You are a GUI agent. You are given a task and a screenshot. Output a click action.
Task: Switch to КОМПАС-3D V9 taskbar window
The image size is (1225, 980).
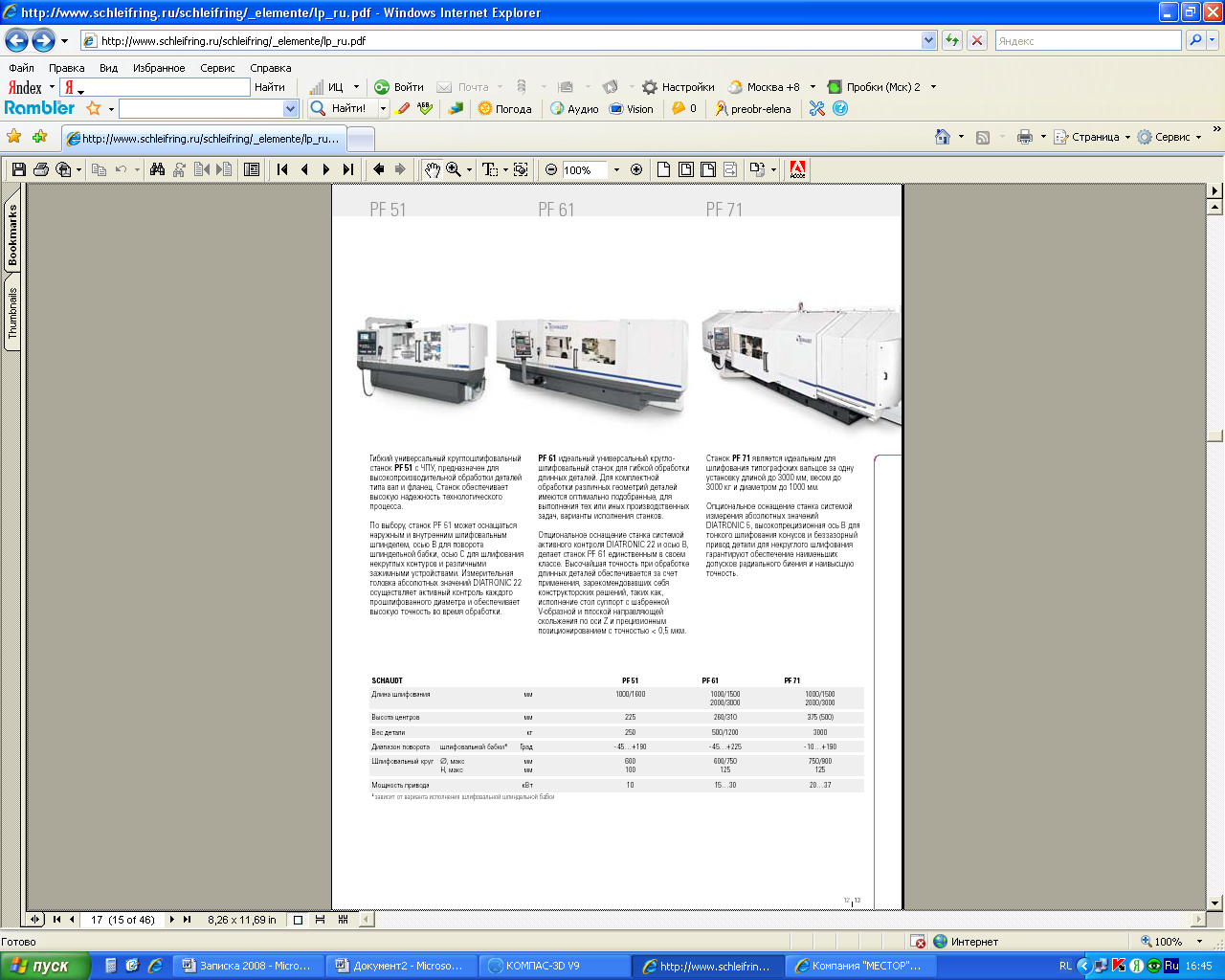tap(553, 966)
